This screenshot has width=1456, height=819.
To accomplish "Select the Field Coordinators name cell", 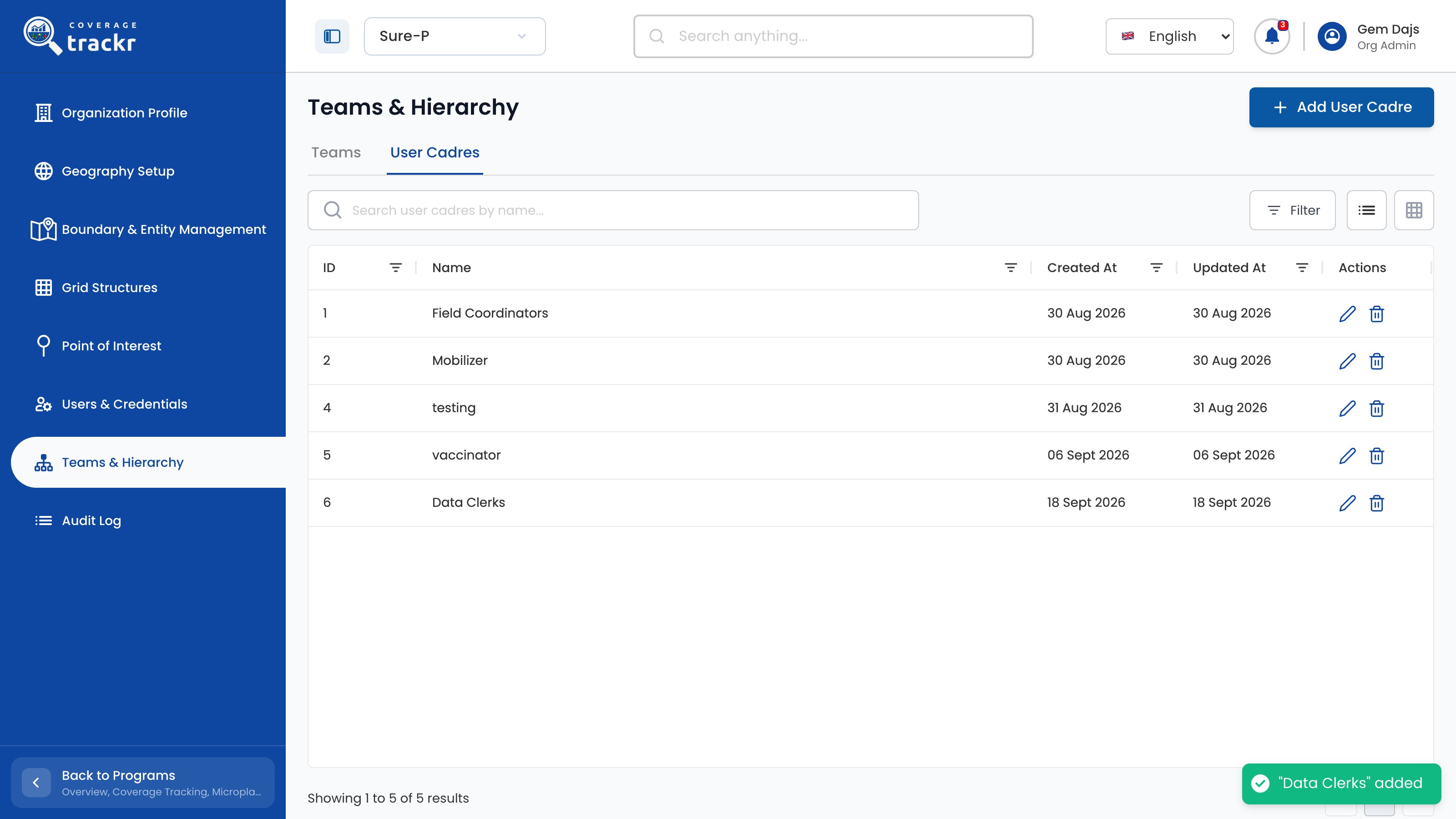I will pyautogui.click(x=490, y=313).
